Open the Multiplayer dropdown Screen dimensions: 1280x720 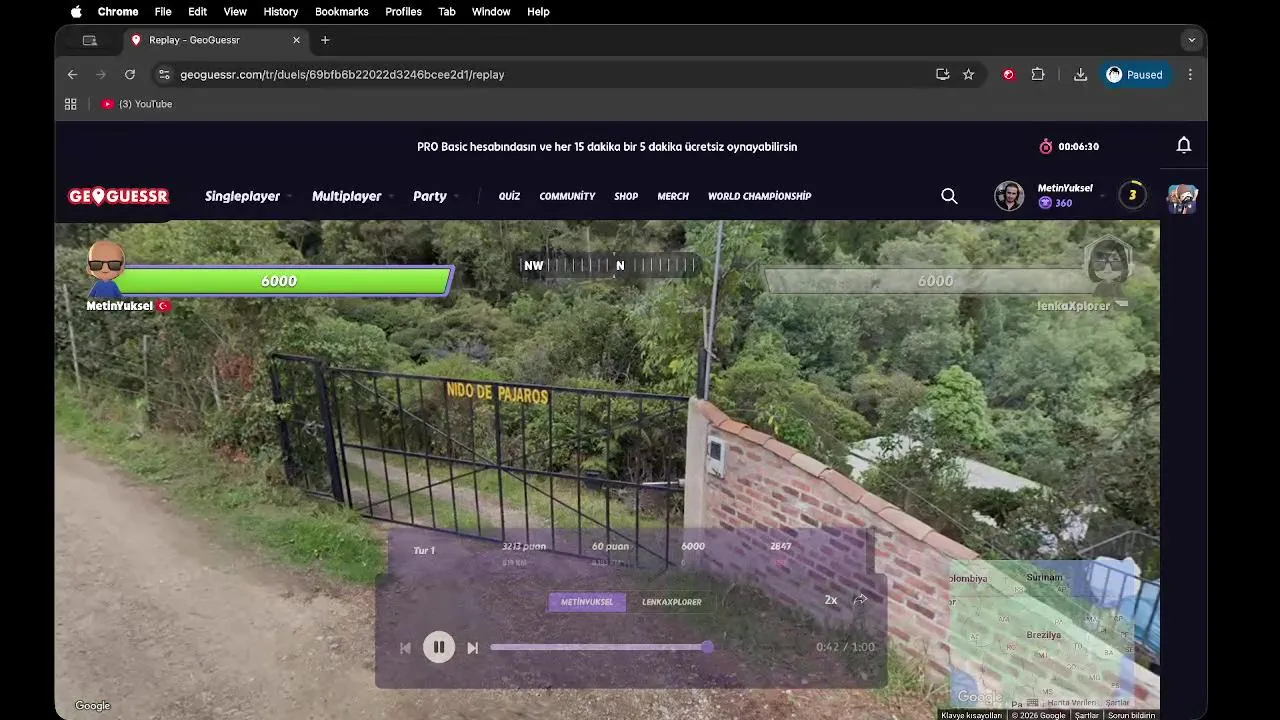[352, 196]
